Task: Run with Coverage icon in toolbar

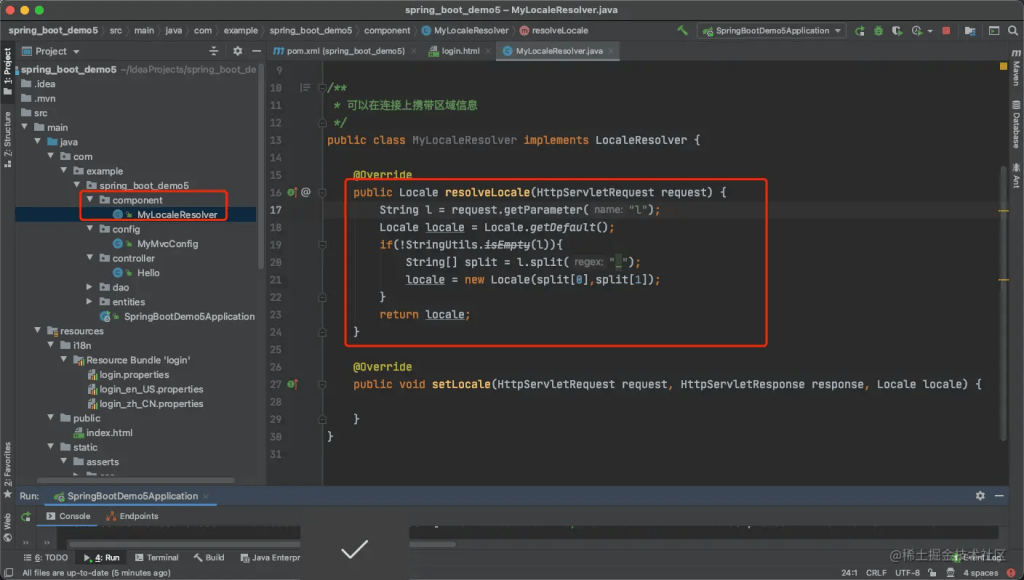Action: coord(899,31)
